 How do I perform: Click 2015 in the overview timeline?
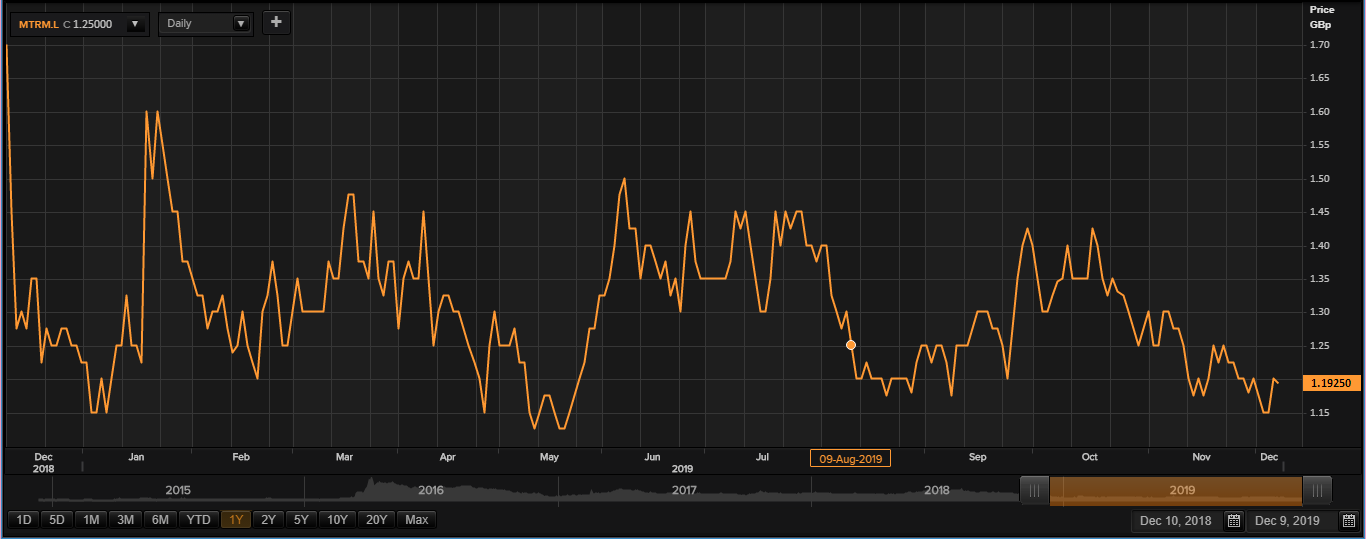pos(178,491)
